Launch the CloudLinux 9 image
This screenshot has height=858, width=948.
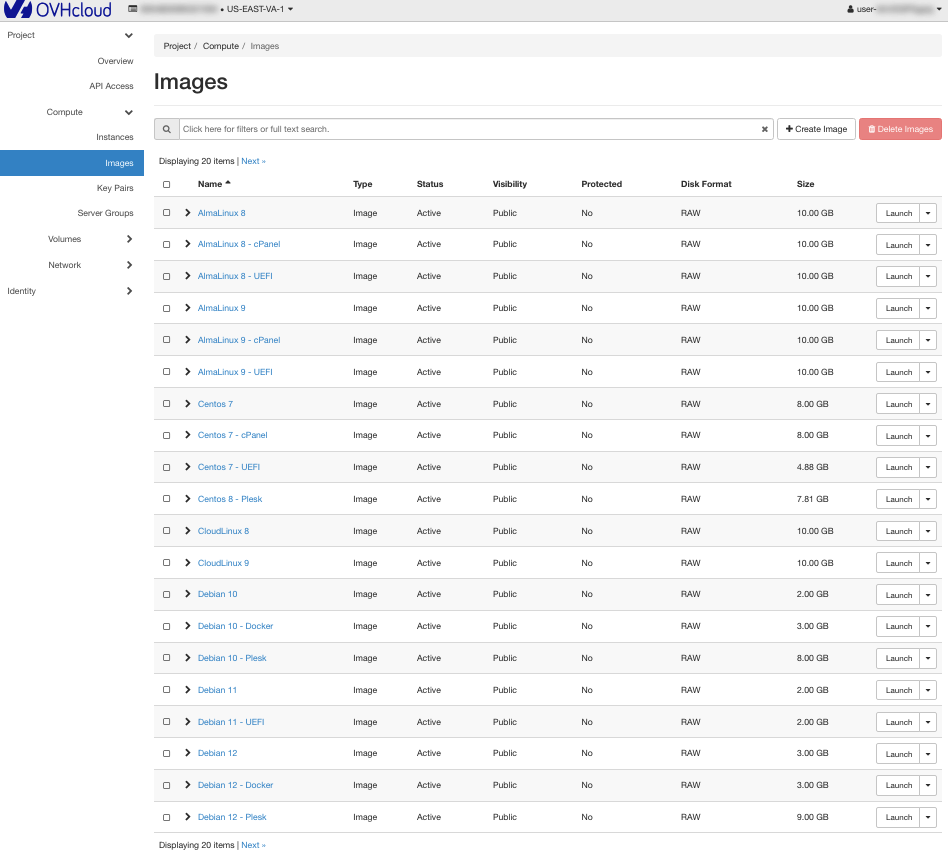point(898,563)
